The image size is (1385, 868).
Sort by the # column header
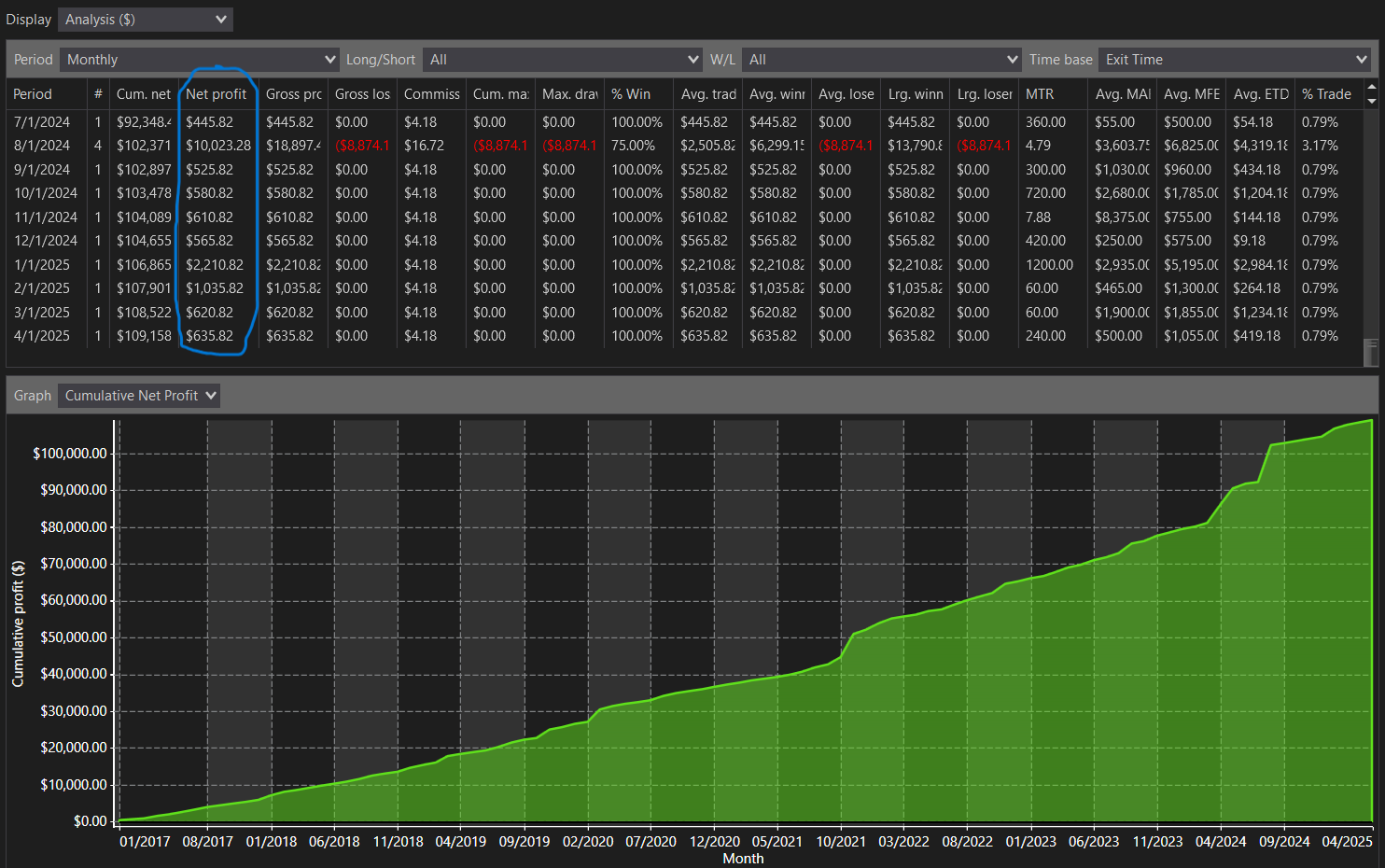tap(98, 94)
